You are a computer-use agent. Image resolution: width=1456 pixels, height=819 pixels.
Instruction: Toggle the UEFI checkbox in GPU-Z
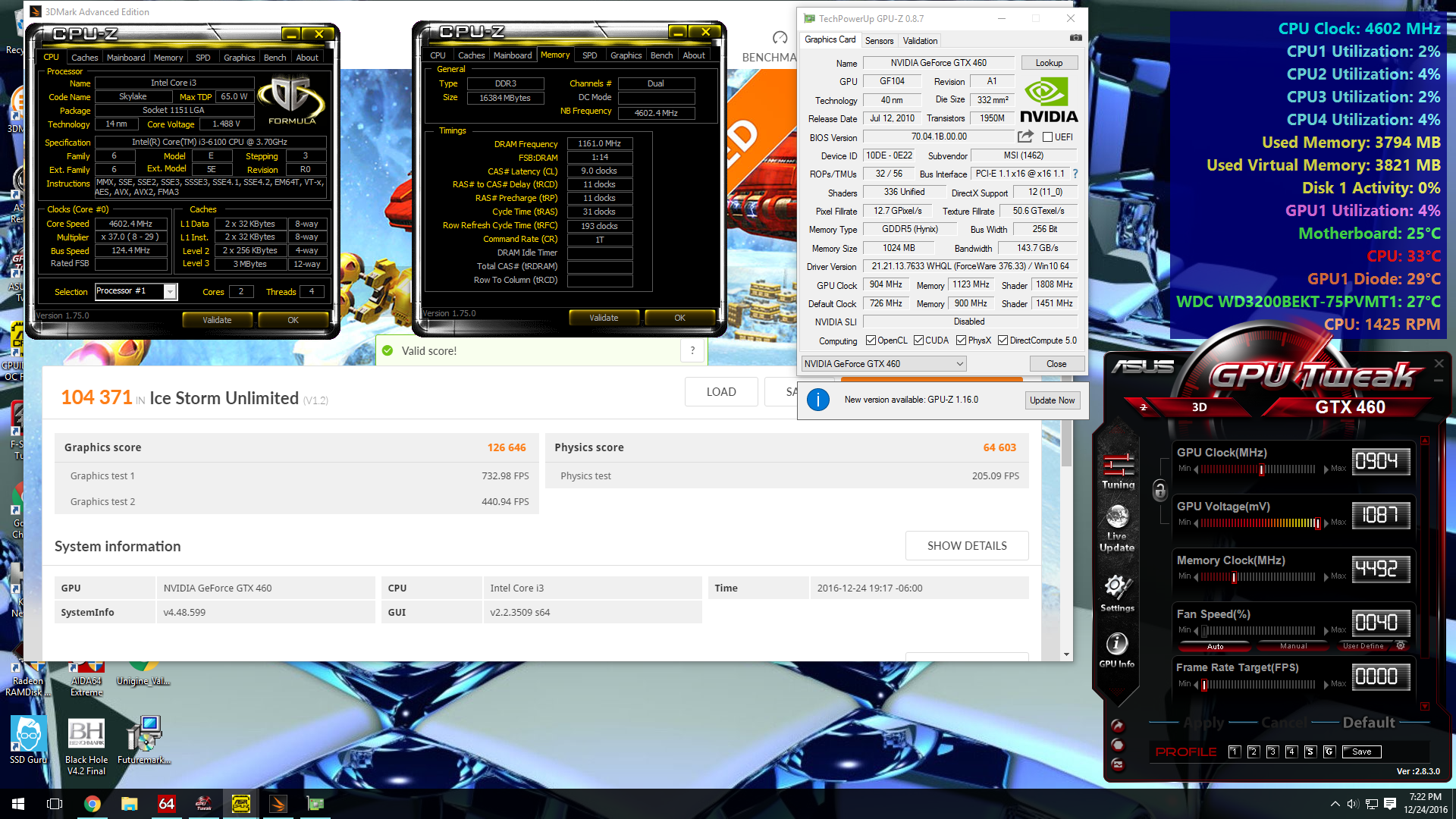click(1047, 137)
